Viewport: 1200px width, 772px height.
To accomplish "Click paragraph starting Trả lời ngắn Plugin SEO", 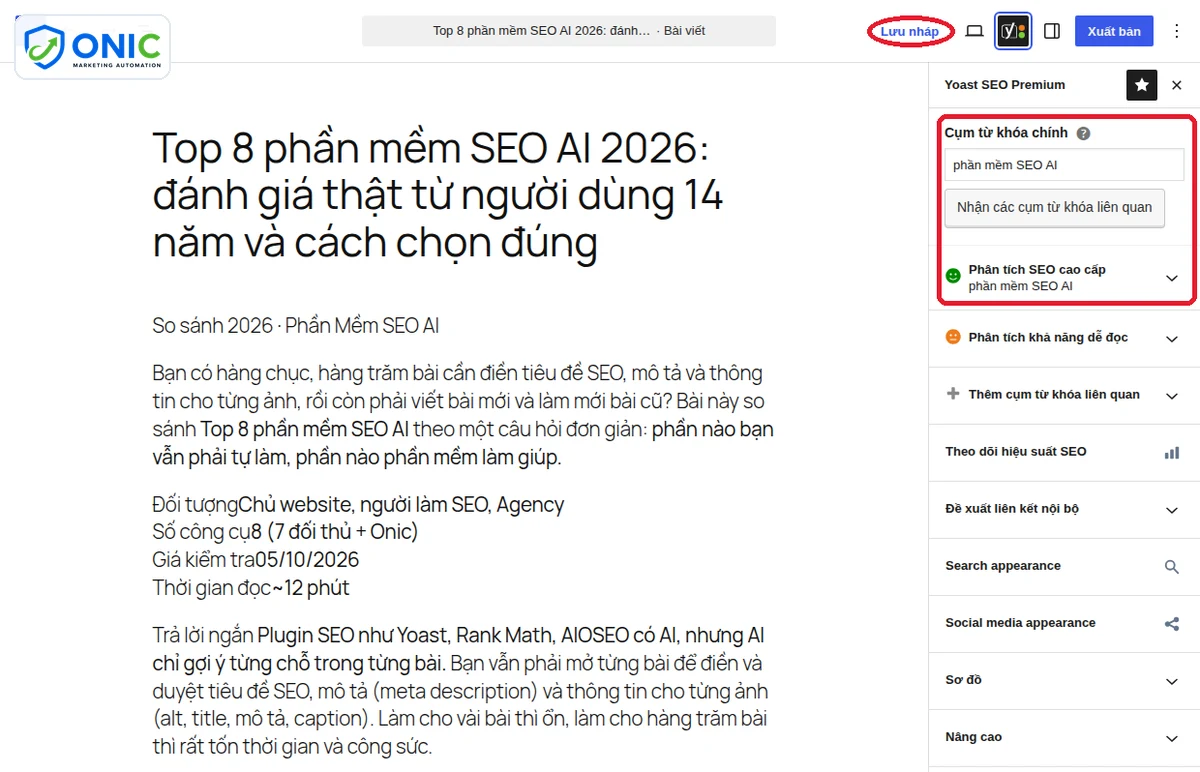I will [x=462, y=691].
